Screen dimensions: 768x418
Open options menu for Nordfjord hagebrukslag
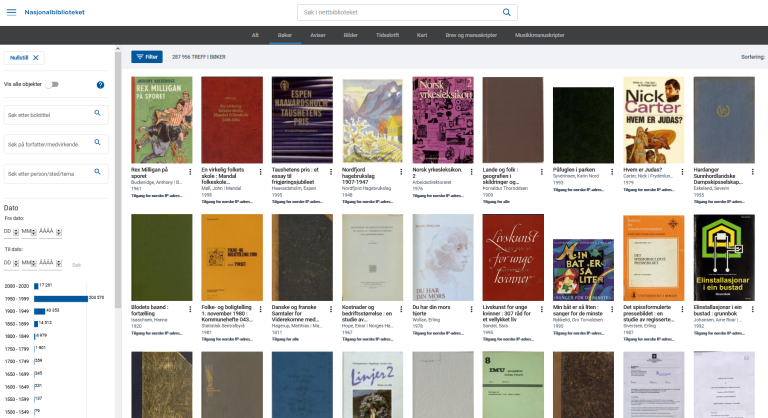(x=401, y=172)
